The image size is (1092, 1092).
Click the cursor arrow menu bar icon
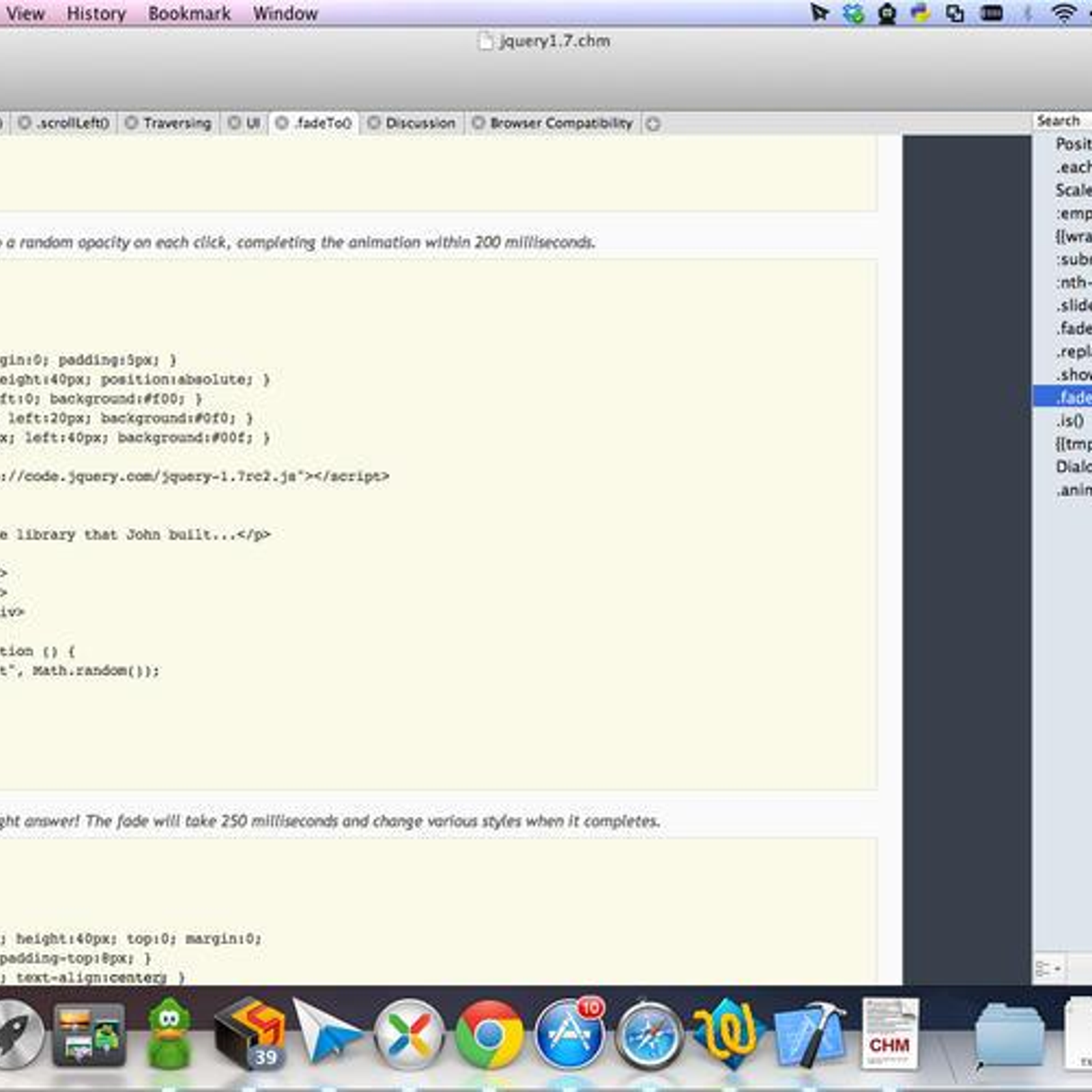point(819,13)
